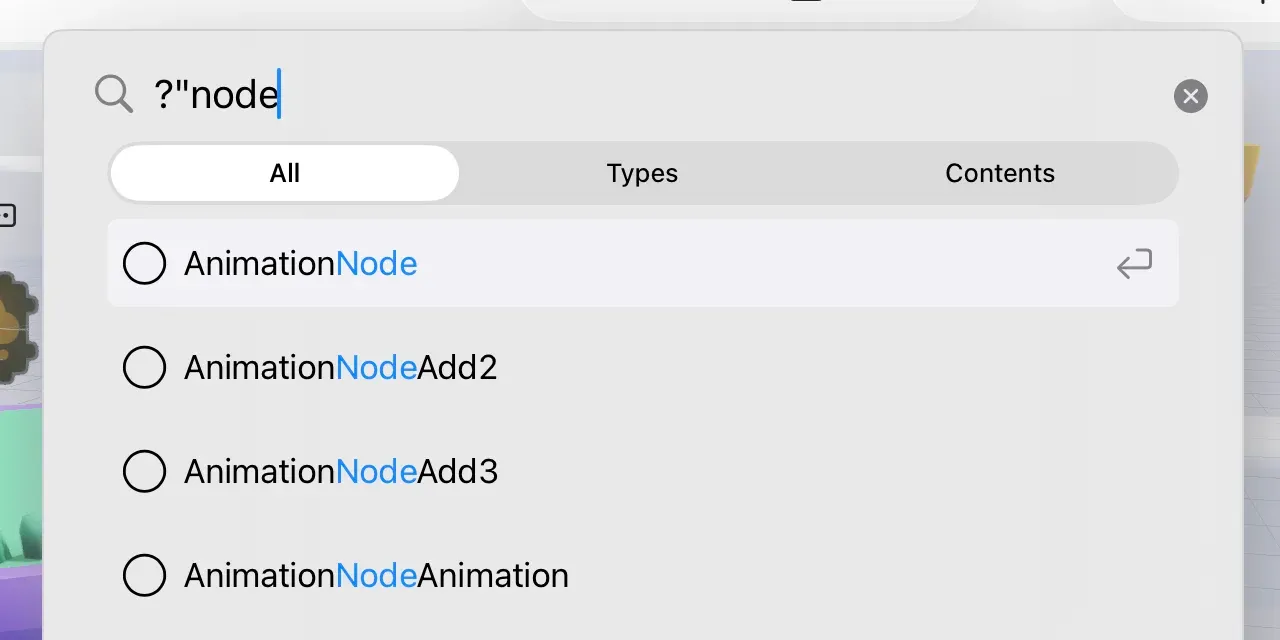Switch to the All filter tab
1280x640 pixels.
pos(285,174)
